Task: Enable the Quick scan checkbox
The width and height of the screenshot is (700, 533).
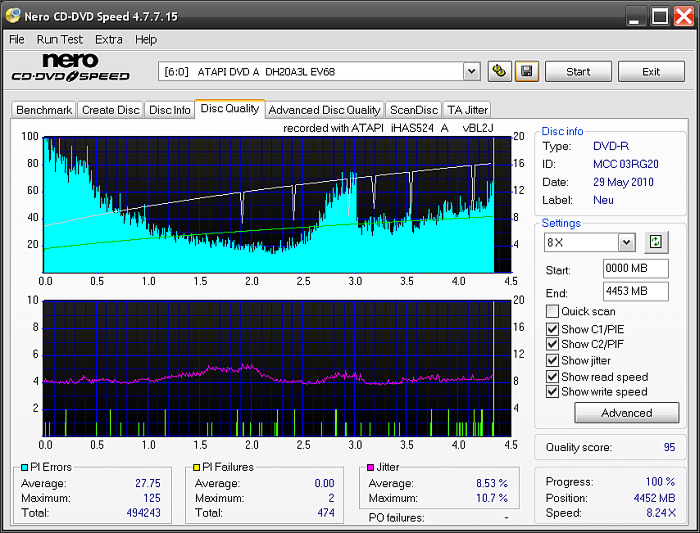Action: [552, 312]
